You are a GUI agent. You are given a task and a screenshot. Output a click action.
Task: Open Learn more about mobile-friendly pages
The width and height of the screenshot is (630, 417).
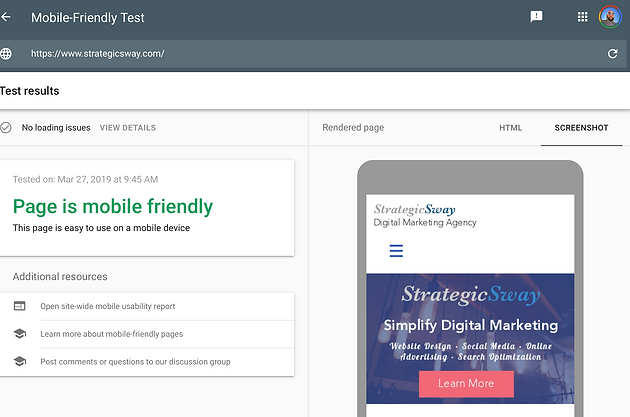point(112,334)
